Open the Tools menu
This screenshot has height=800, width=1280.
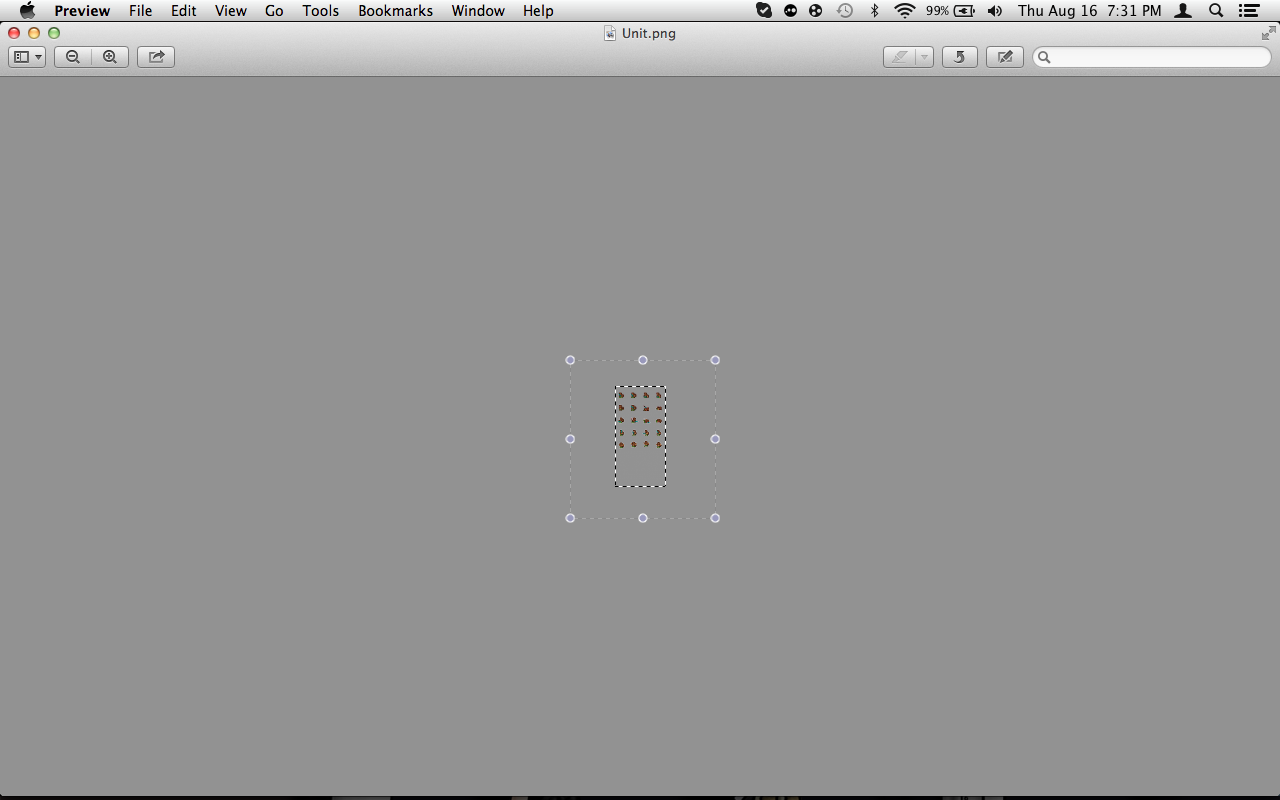click(x=321, y=11)
